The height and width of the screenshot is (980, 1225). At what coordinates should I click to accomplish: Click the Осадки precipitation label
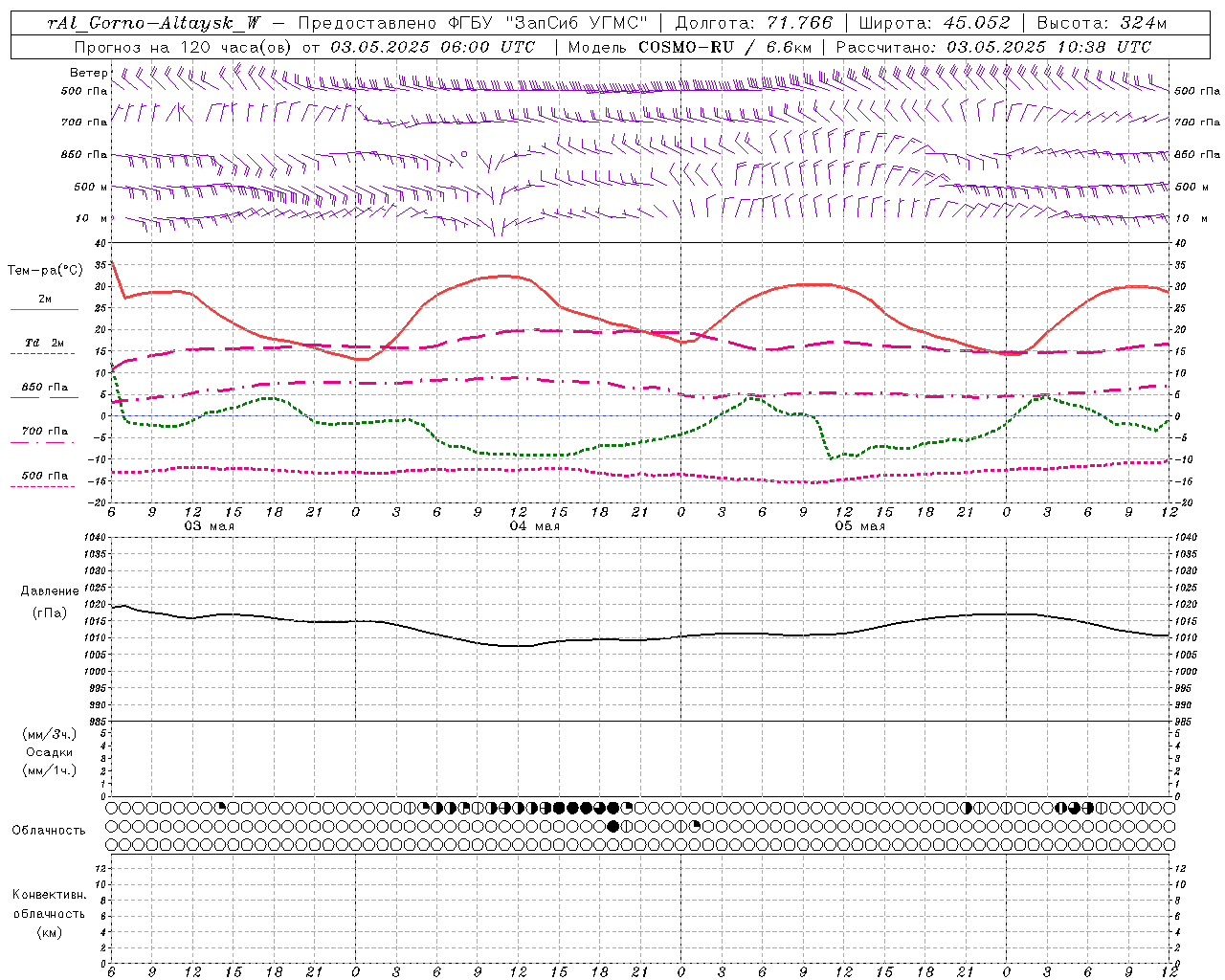(x=50, y=752)
